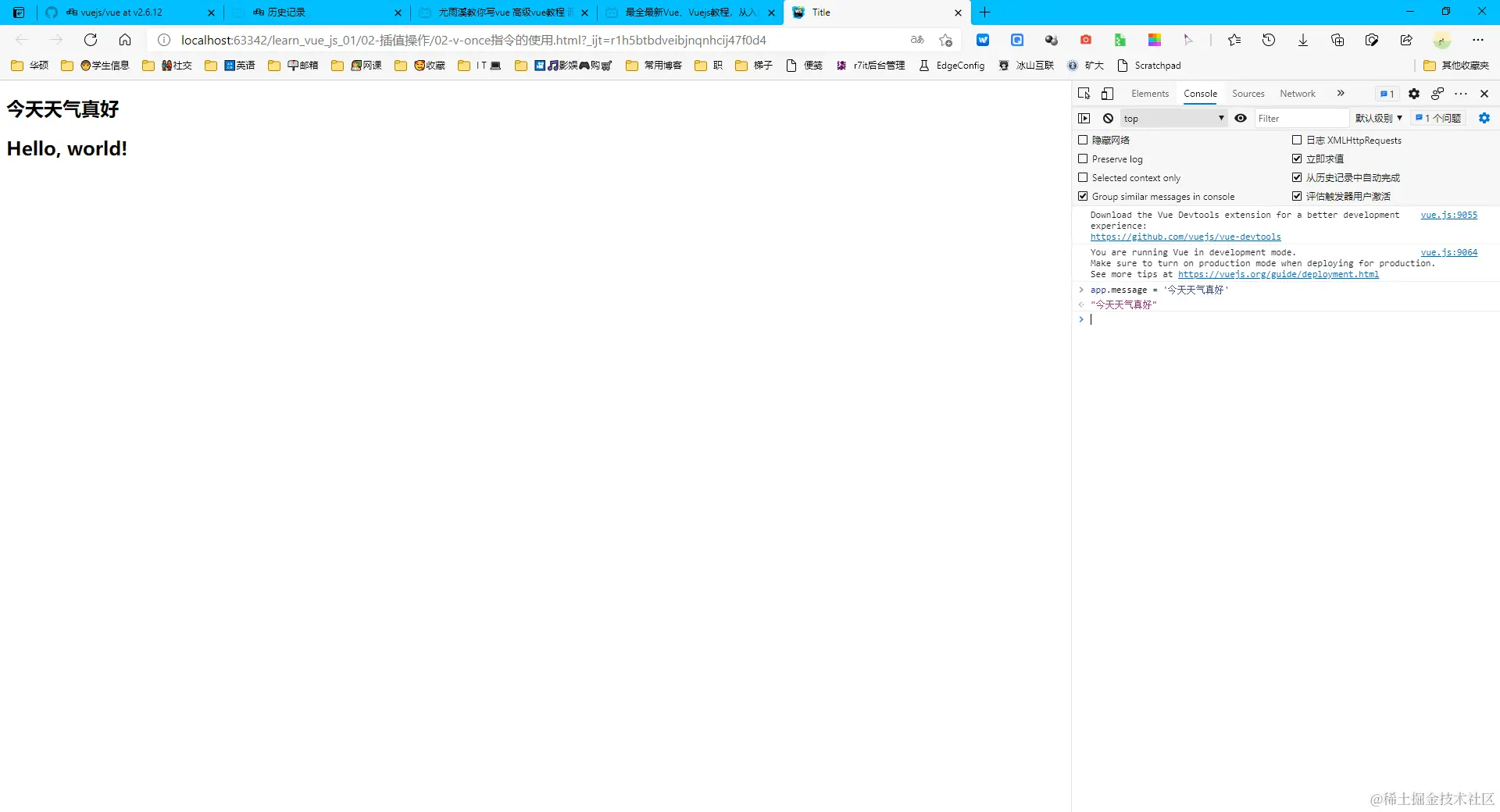The width and height of the screenshot is (1500, 812).
Task: Open the Downloads icon in toolbar
Action: [x=1303, y=40]
